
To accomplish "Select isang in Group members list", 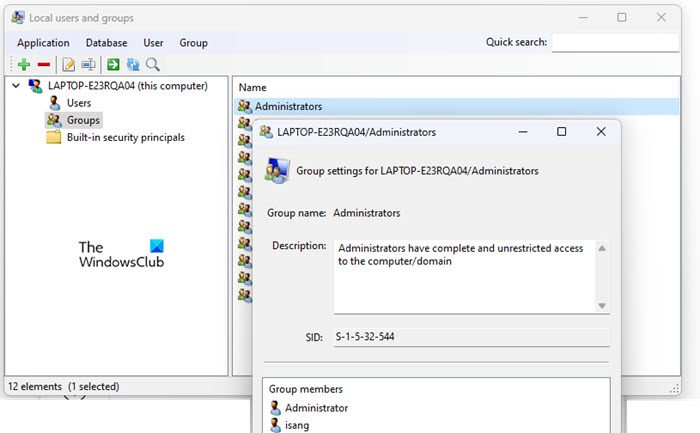I will click(297, 425).
